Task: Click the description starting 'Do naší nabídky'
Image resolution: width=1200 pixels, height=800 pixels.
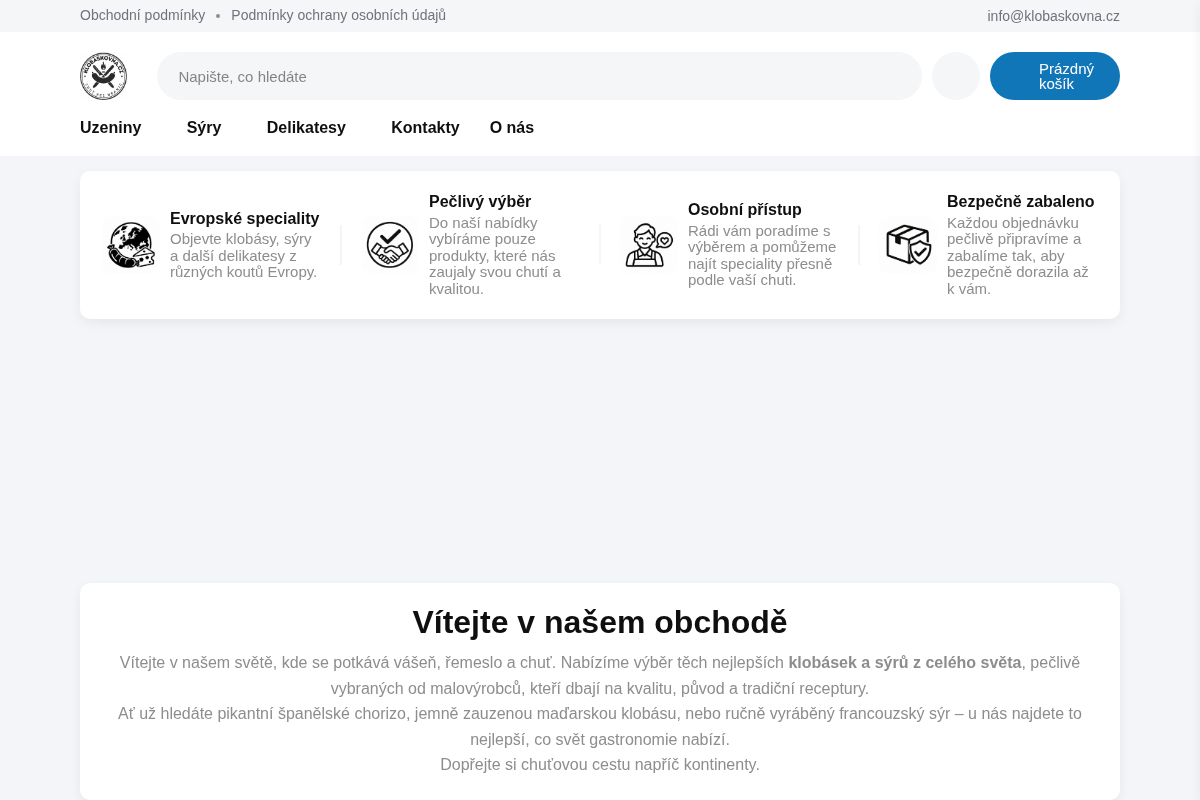Action: point(497,256)
